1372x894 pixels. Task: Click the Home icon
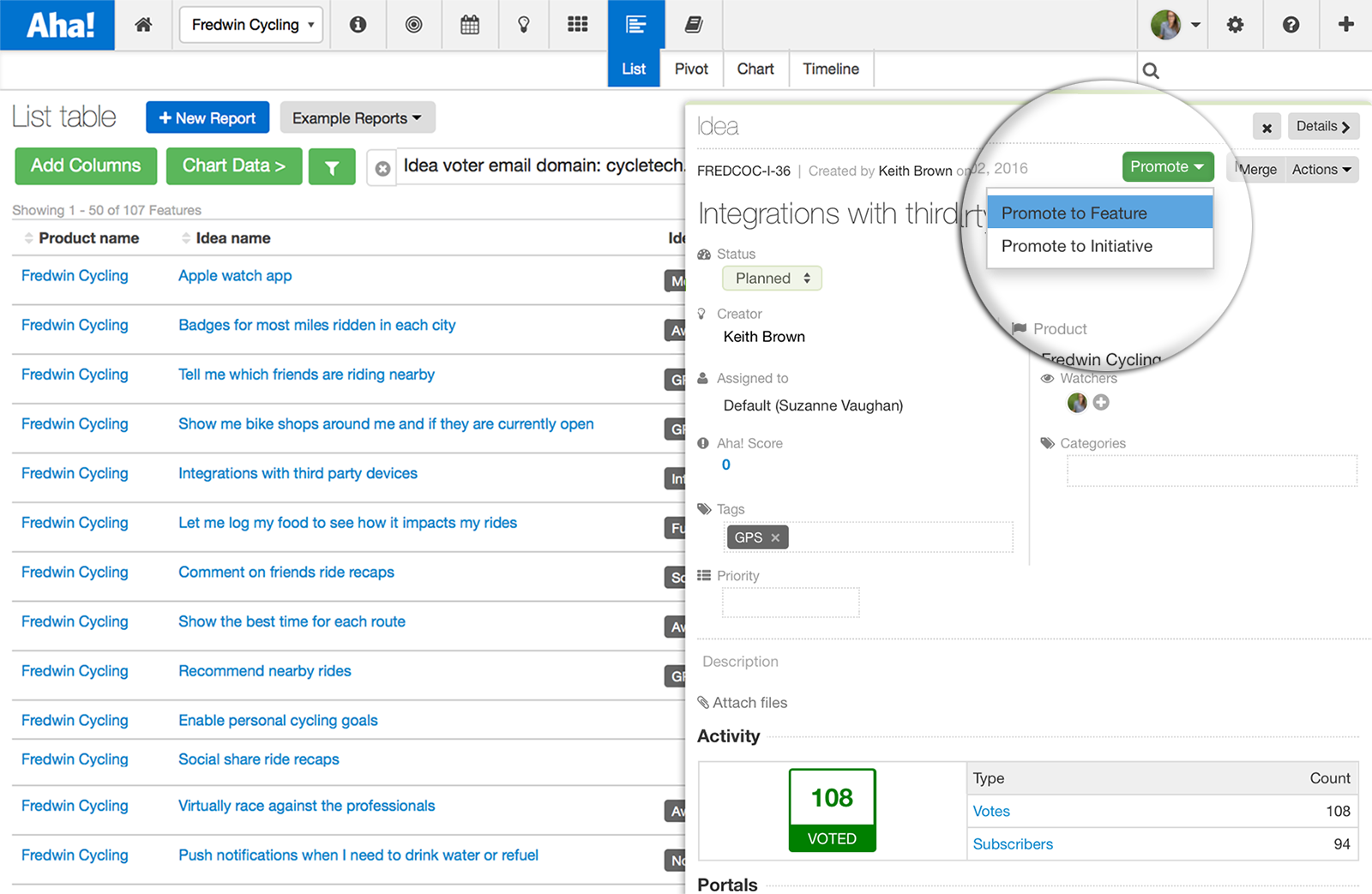tap(143, 25)
